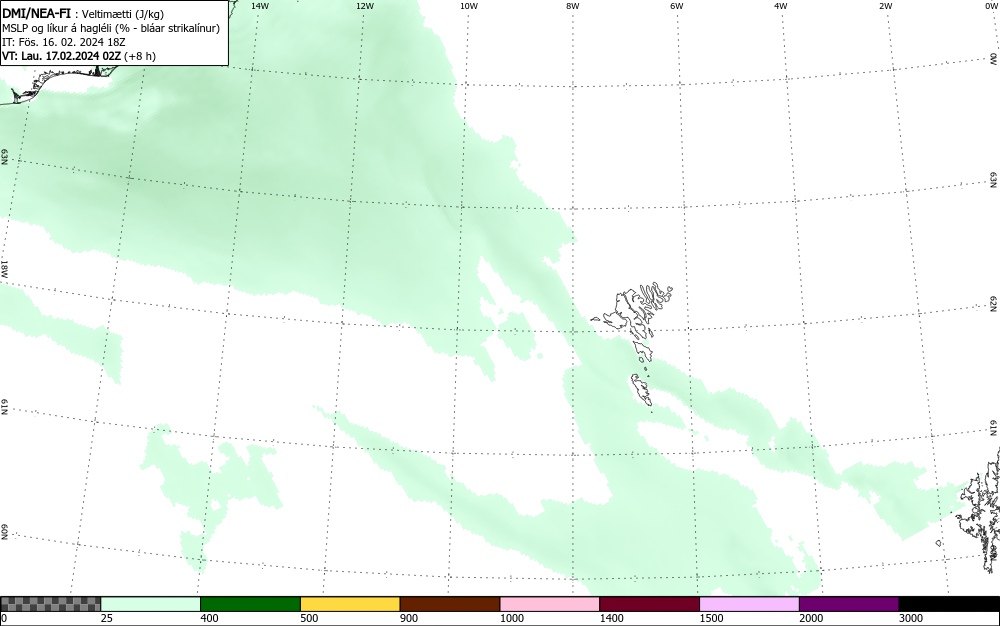The height and width of the screenshot is (626, 1000).
Task: Click the pink 1000–1400 legend swatch
Action: click(x=550, y=604)
